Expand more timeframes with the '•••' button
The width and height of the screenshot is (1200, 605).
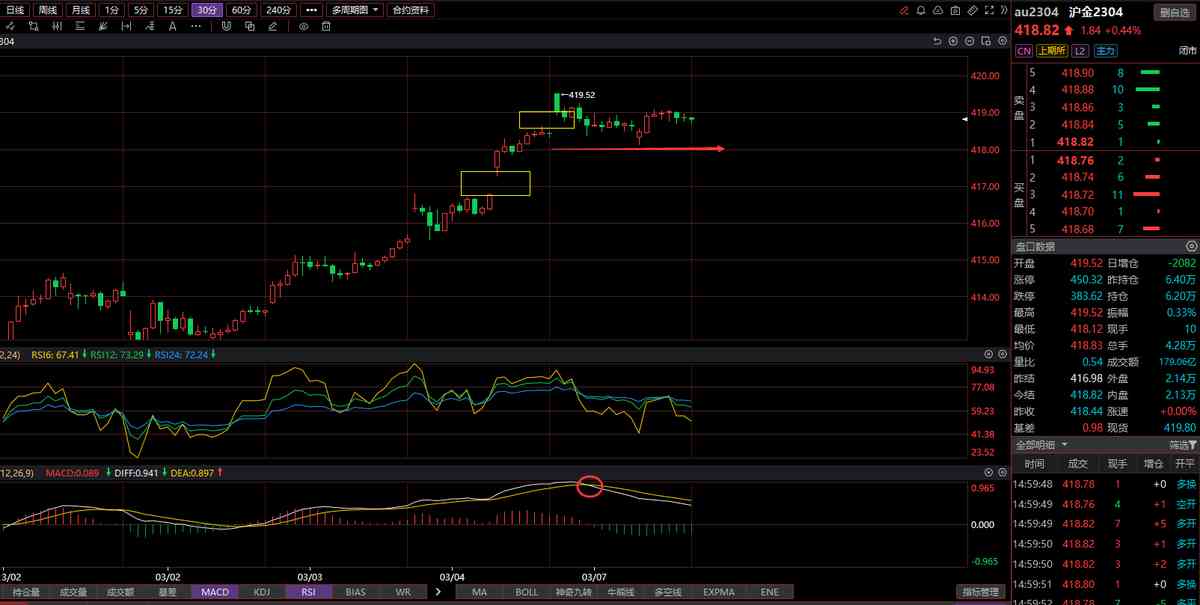(311, 10)
